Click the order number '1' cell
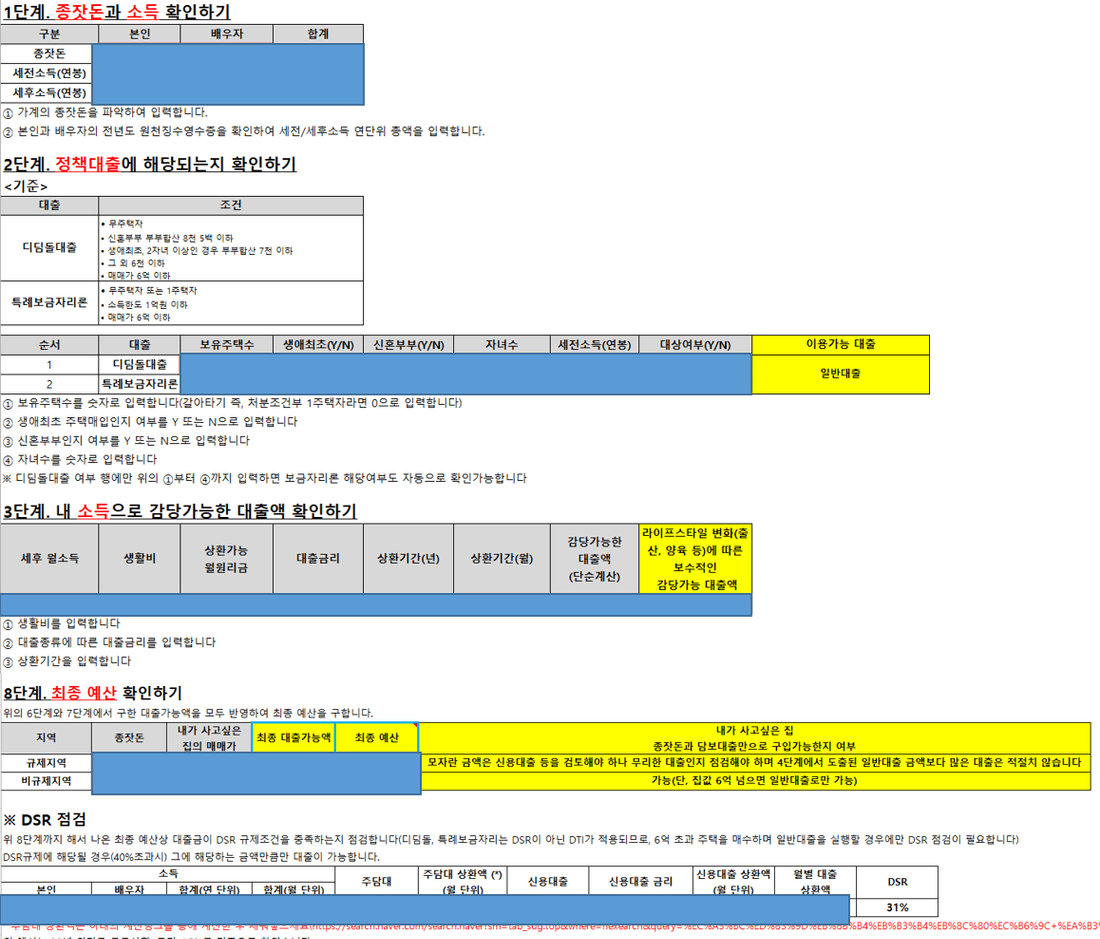 (50, 365)
